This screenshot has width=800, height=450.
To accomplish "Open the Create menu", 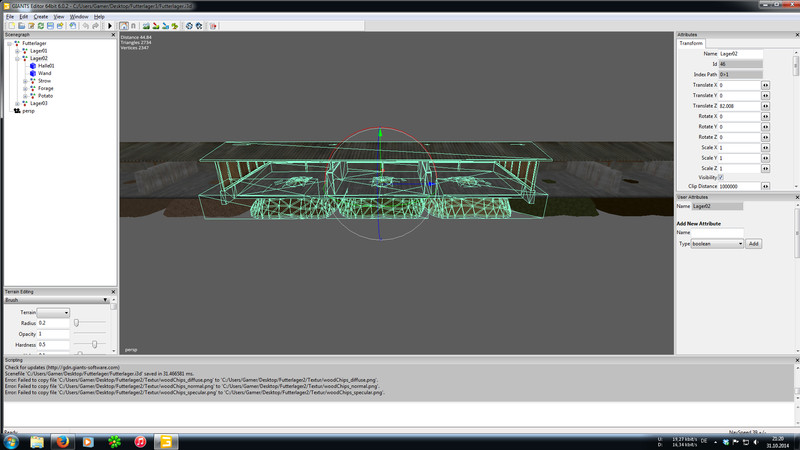I will 41,17.
